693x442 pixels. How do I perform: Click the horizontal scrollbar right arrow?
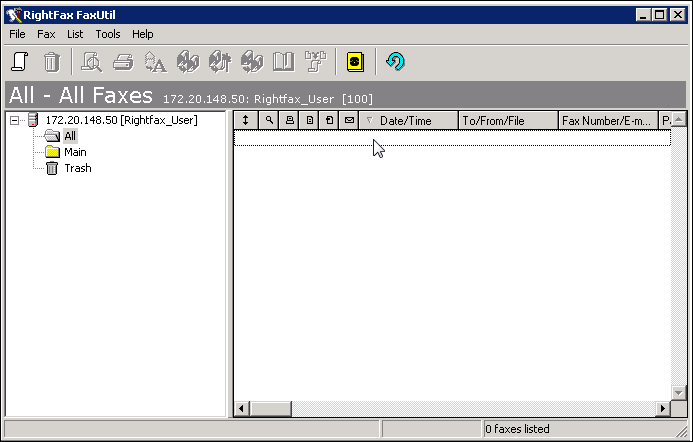(663, 409)
